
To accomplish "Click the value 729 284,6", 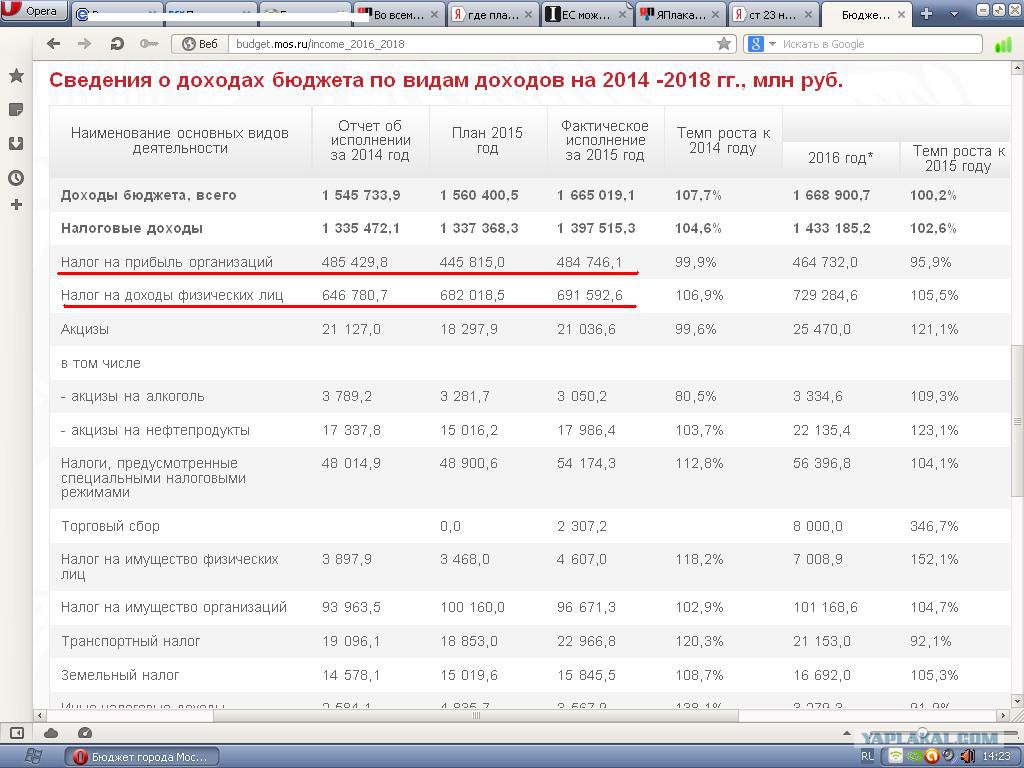I will 825,295.
